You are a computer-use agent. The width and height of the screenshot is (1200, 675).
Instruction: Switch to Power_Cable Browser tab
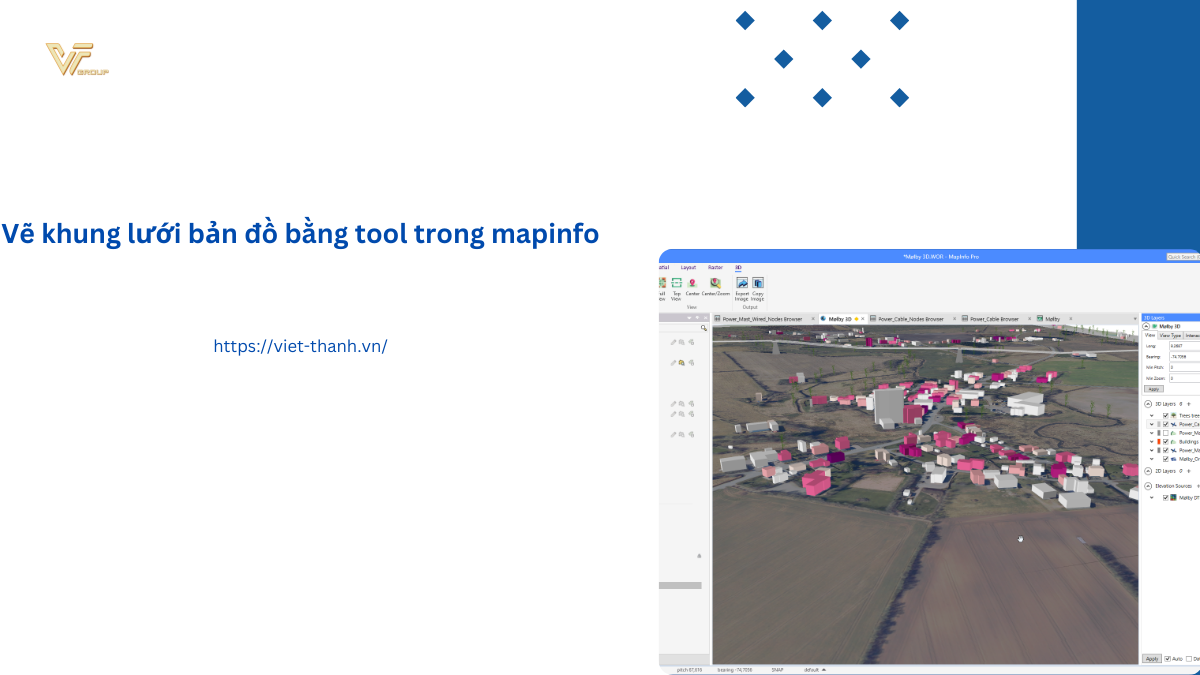click(x=993, y=319)
